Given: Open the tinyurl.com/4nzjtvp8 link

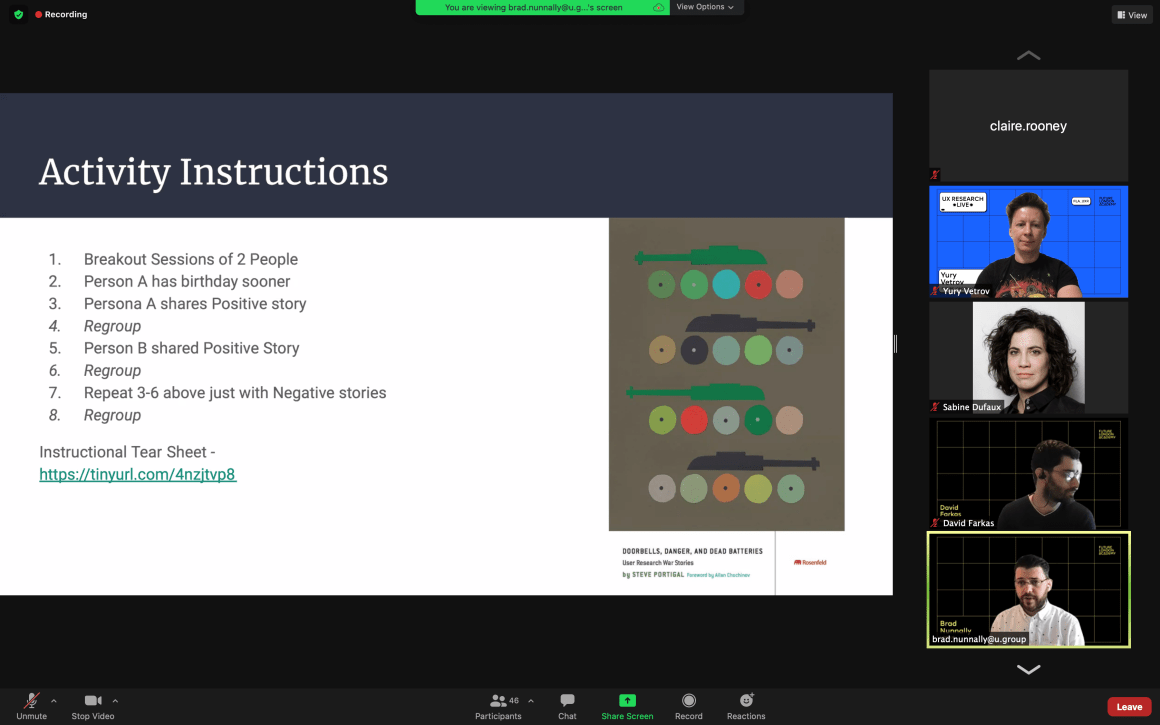Looking at the screenshot, I should (x=138, y=474).
